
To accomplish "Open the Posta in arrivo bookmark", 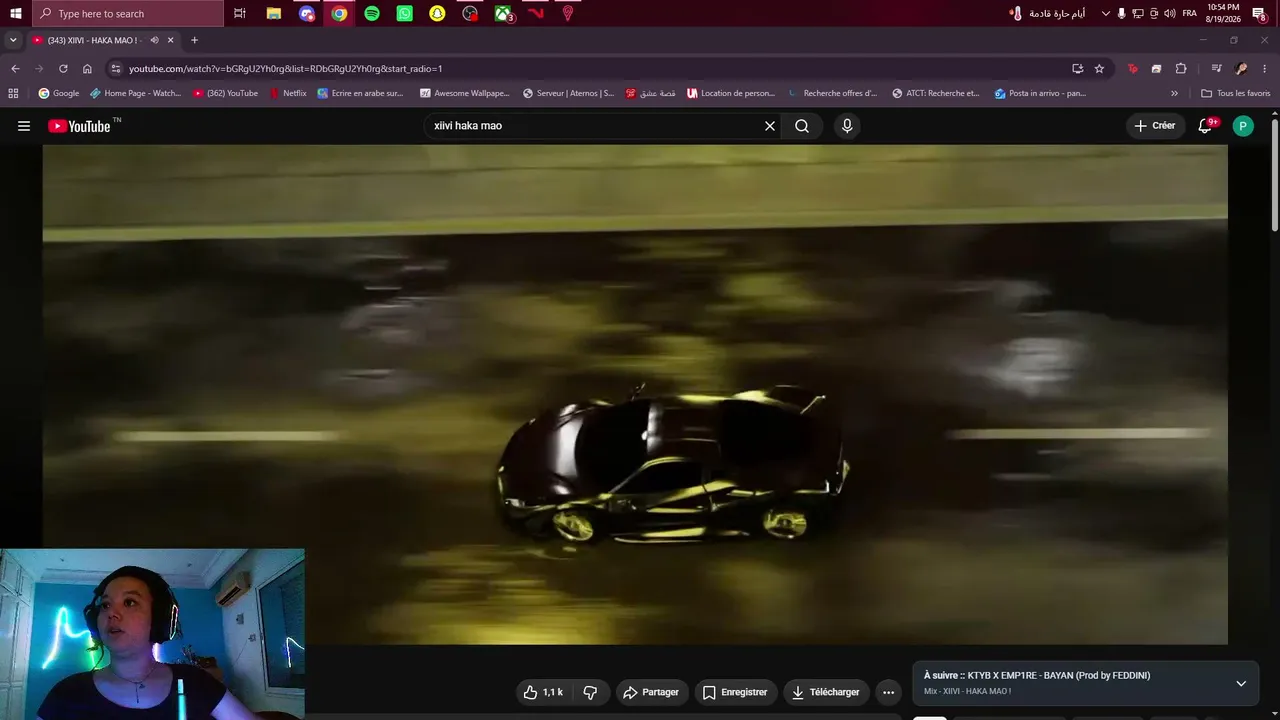I will pyautogui.click(x=1041, y=93).
